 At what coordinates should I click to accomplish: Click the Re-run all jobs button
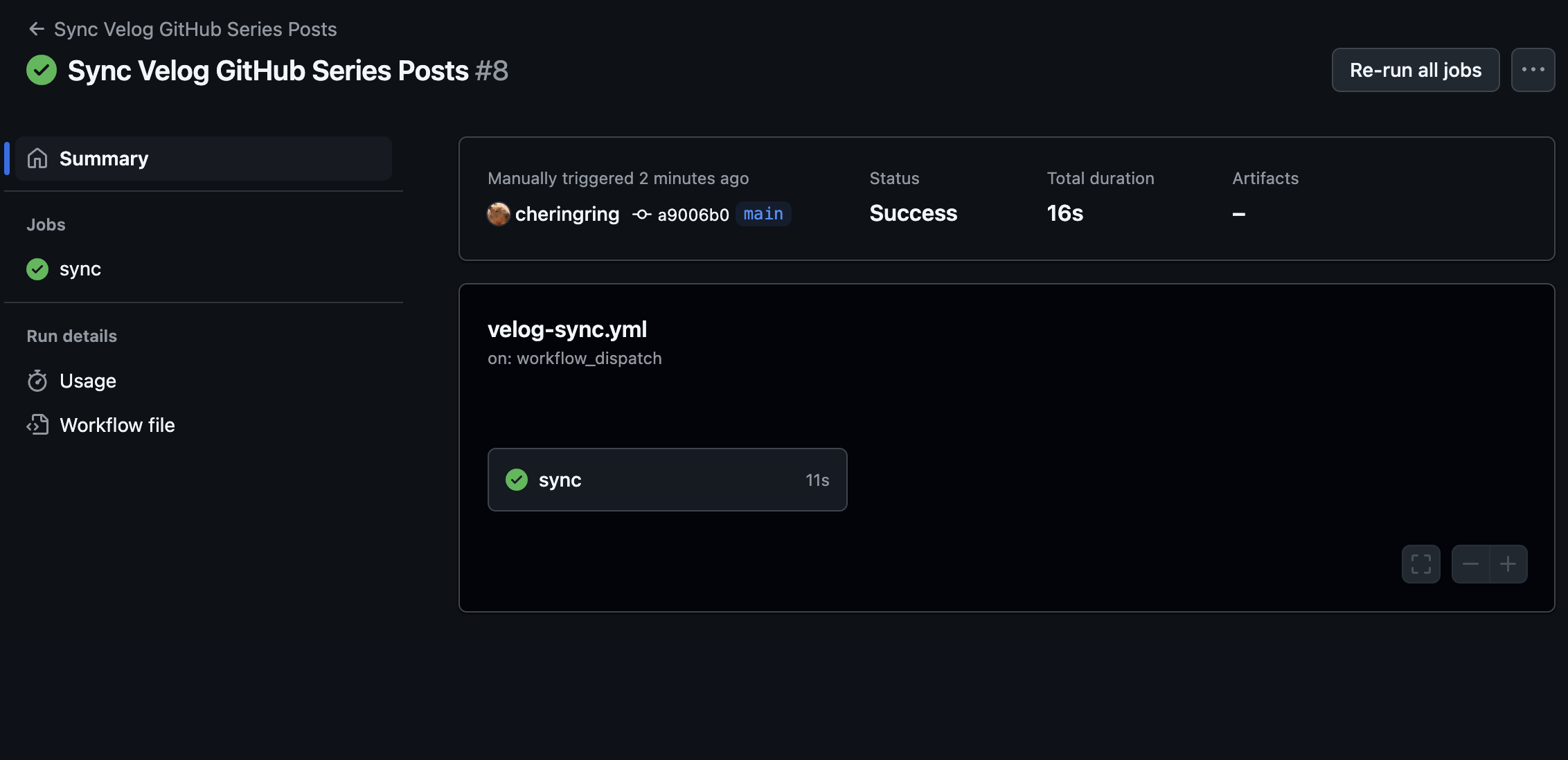(x=1415, y=70)
